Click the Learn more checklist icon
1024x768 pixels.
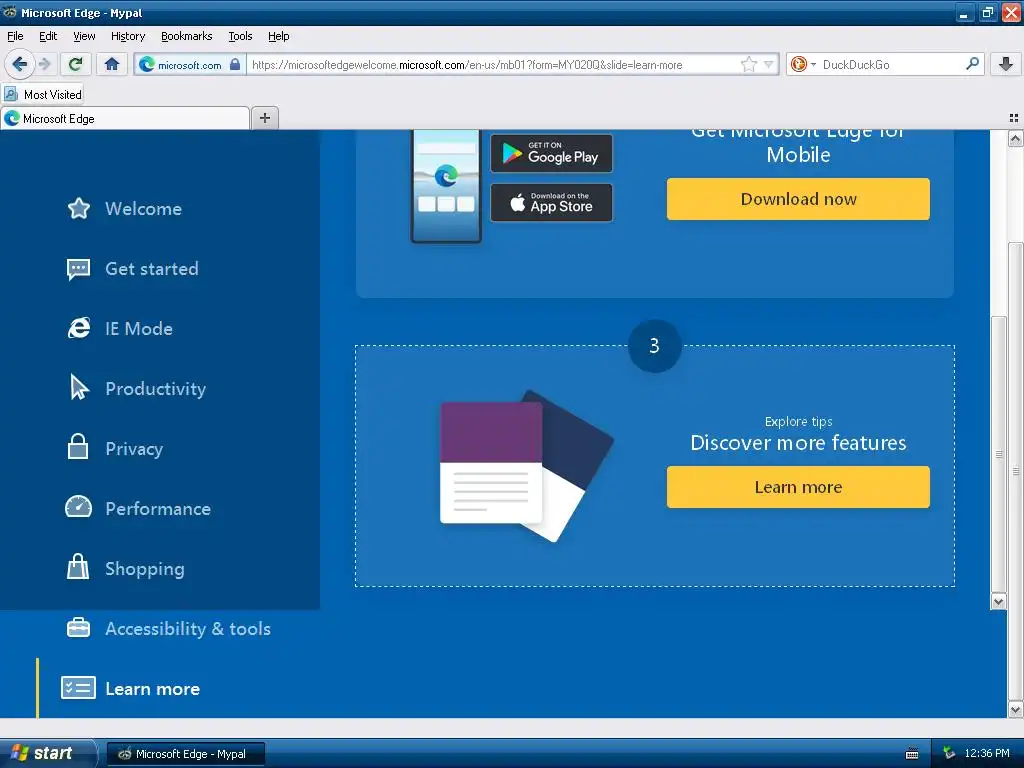point(78,688)
